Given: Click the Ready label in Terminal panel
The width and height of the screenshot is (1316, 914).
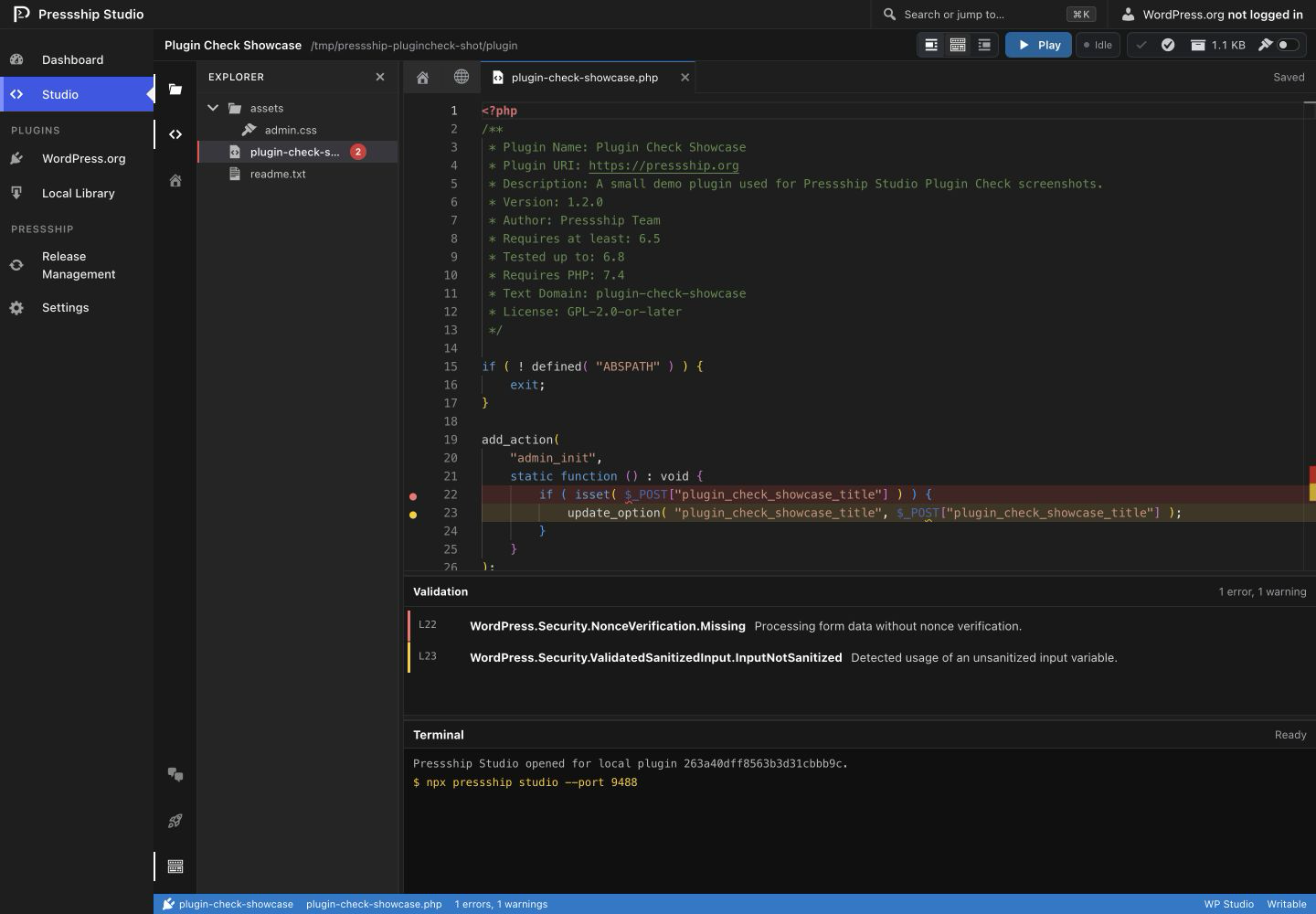Looking at the screenshot, I should point(1290,735).
